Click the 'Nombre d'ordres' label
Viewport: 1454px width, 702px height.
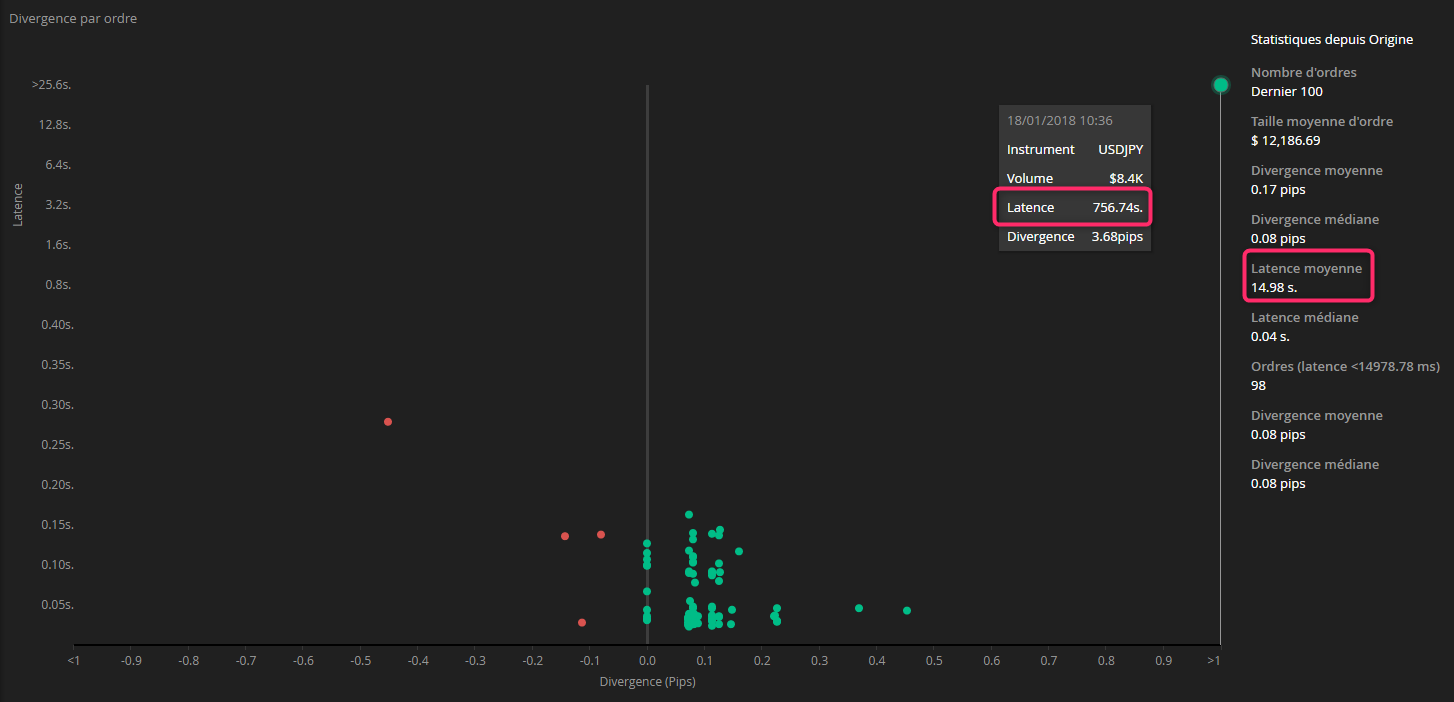point(1304,73)
